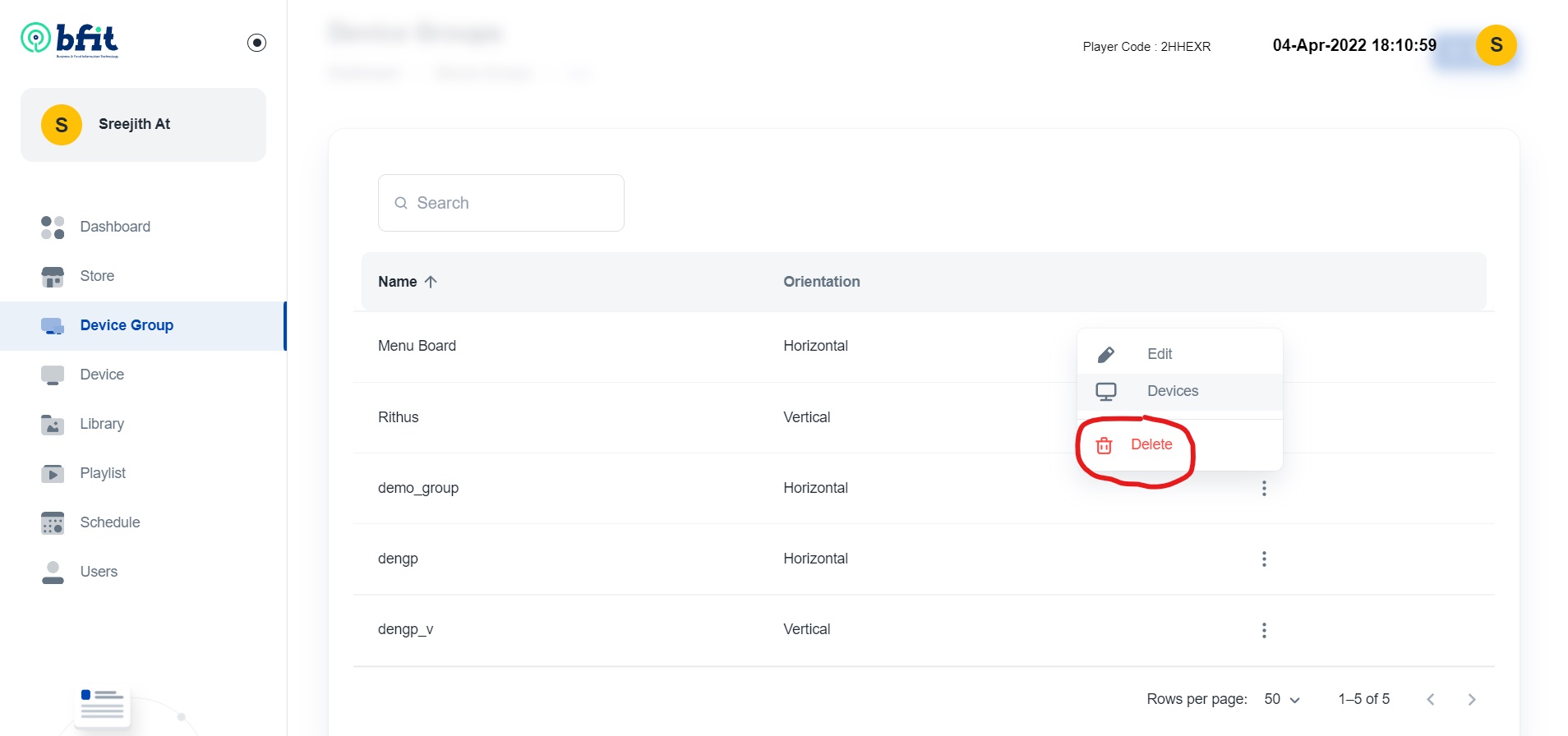
Task: Click the search magnifier icon
Action: click(401, 203)
